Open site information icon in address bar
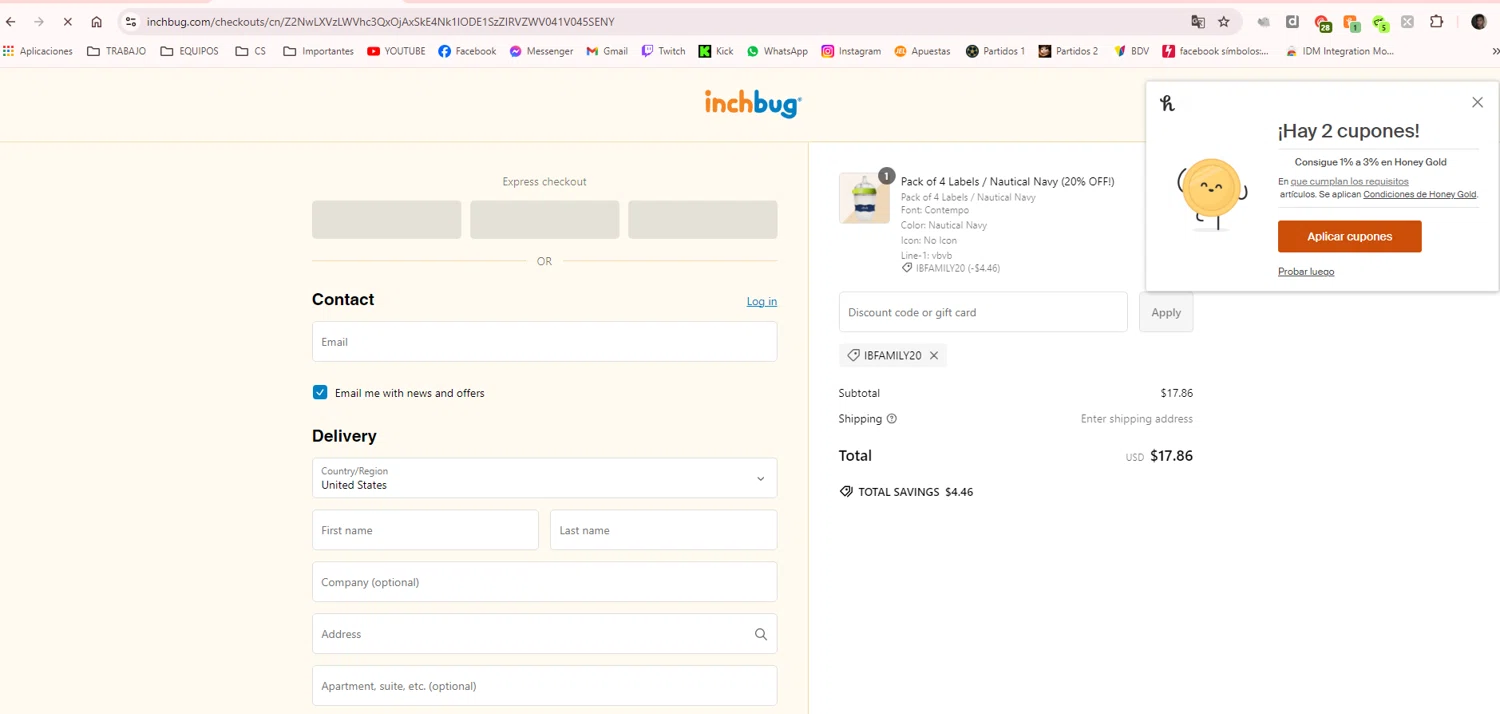This screenshot has width=1500, height=714. click(x=131, y=22)
